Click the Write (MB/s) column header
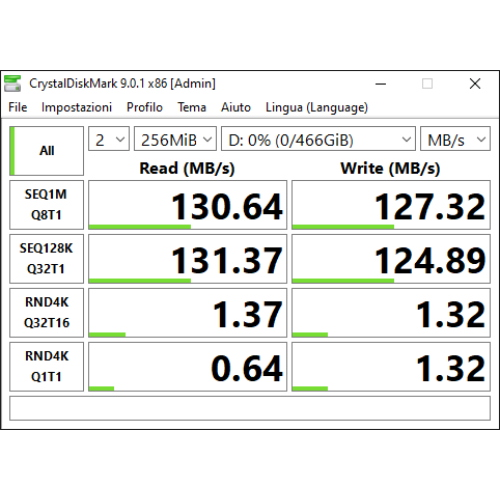The width and height of the screenshot is (500, 500). point(390,168)
